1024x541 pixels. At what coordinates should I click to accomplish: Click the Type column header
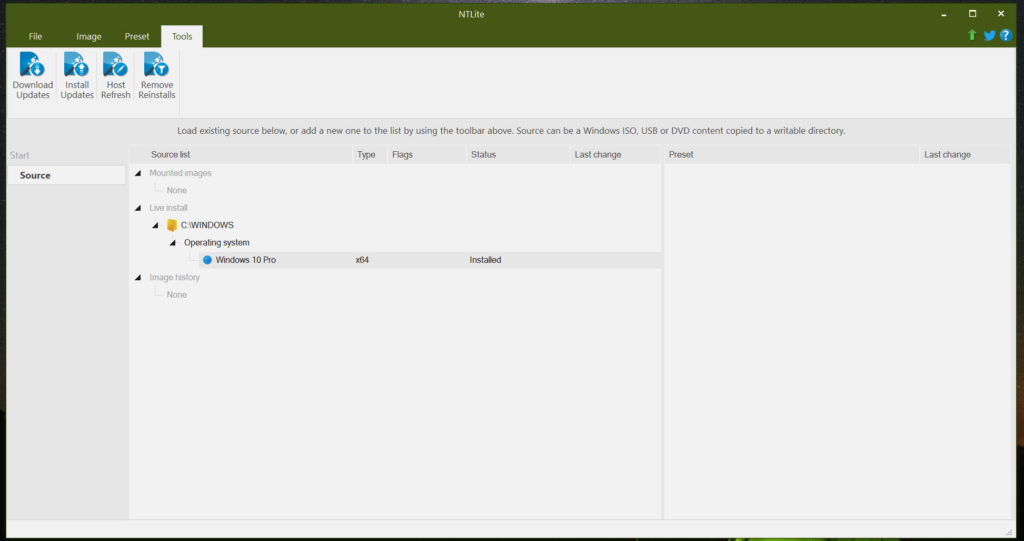(x=370, y=155)
